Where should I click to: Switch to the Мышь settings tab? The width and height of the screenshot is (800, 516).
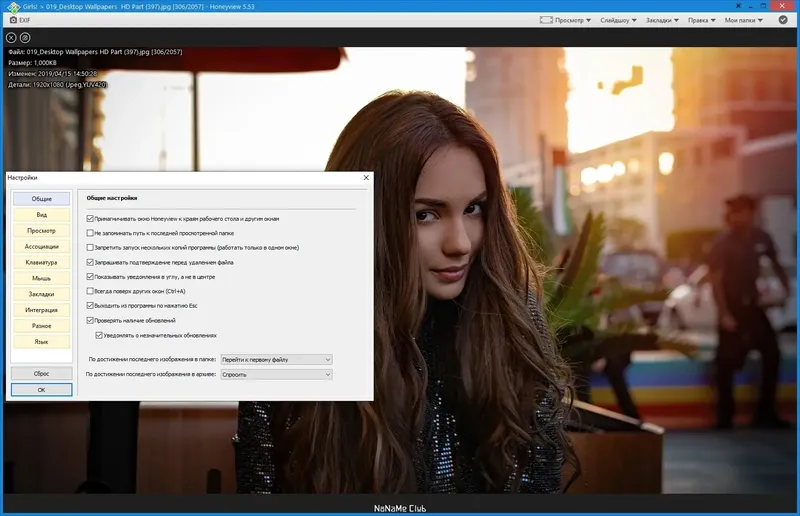tap(41, 278)
